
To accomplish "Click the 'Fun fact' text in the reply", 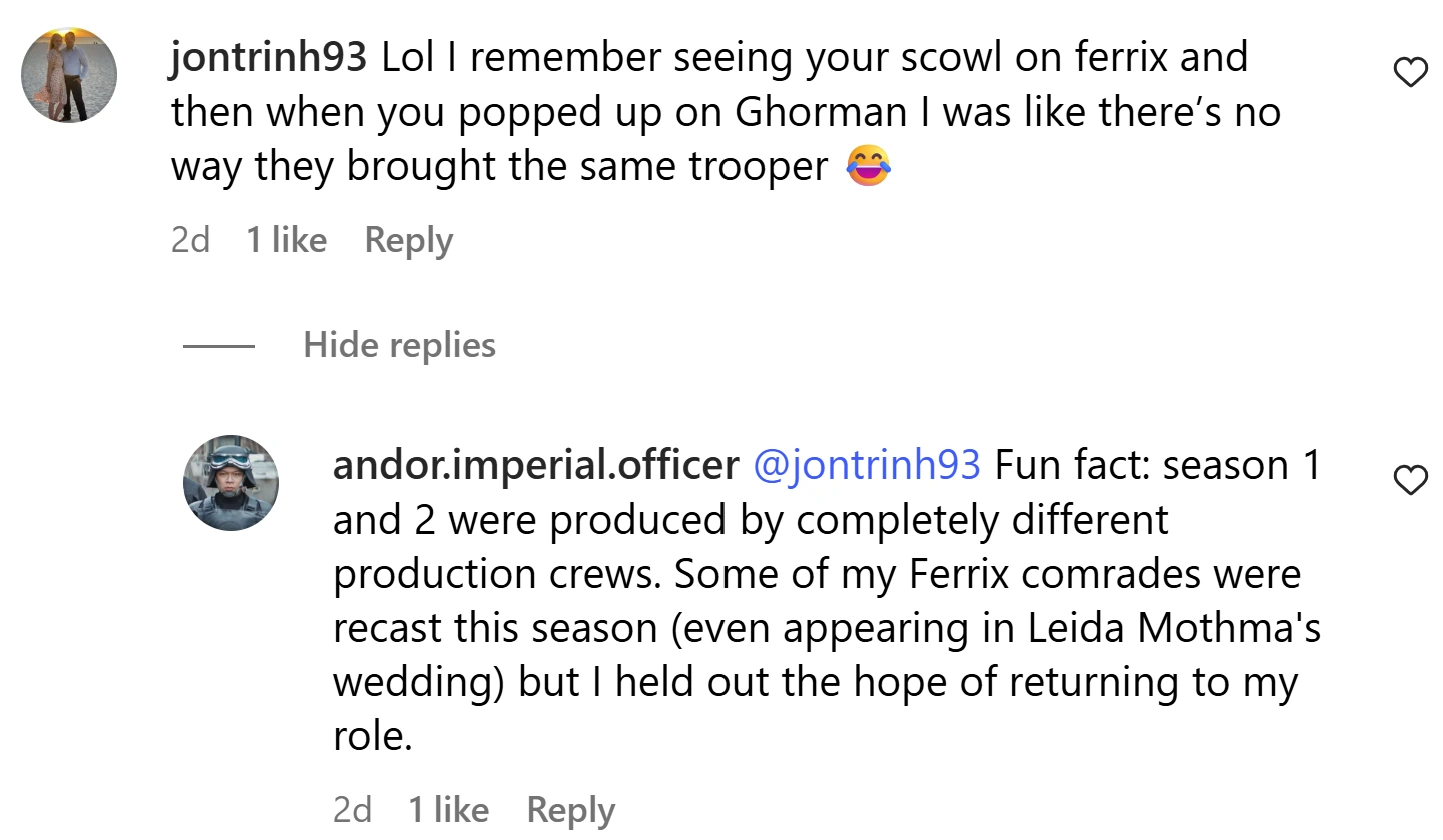I will pos(1070,465).
